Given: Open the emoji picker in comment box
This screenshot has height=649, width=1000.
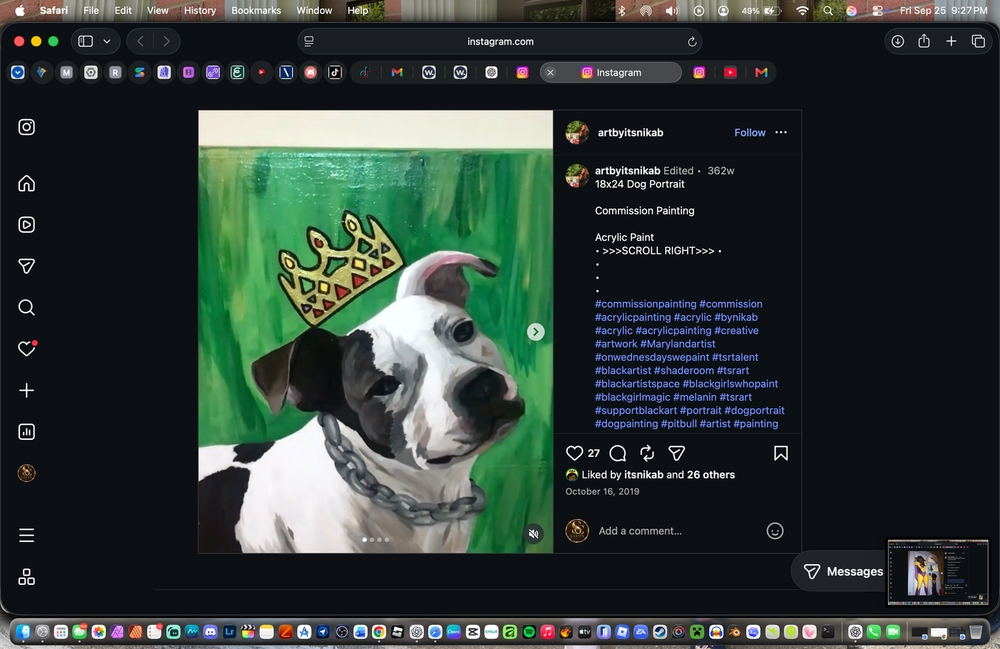Looking at the screenshot, I should 774,531.
